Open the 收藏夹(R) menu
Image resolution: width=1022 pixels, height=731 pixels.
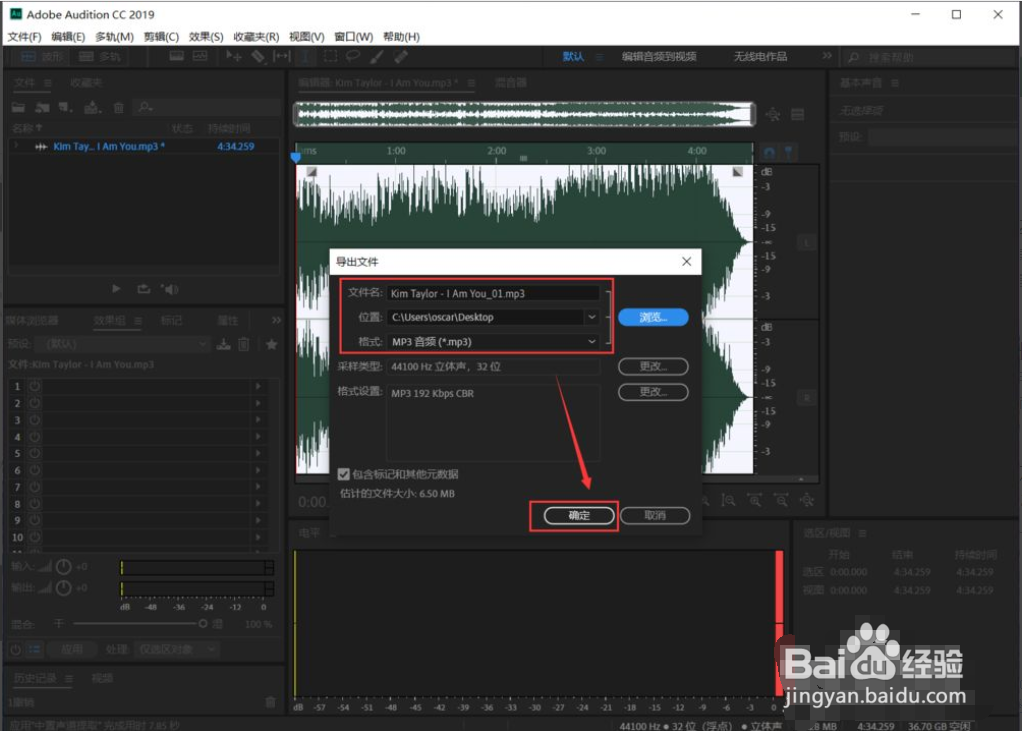pyautogui.click(x=256, y=36)
